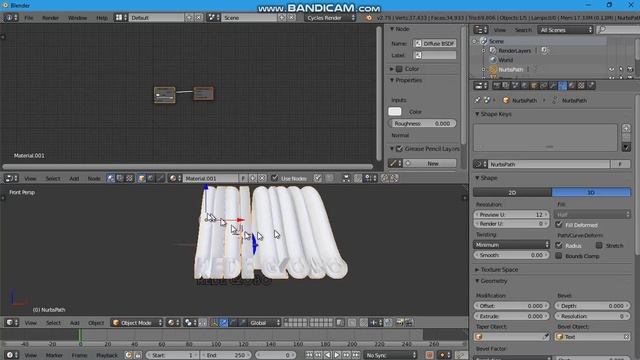Open the Cycles Render engine dropdown

(x=331, y=18)
